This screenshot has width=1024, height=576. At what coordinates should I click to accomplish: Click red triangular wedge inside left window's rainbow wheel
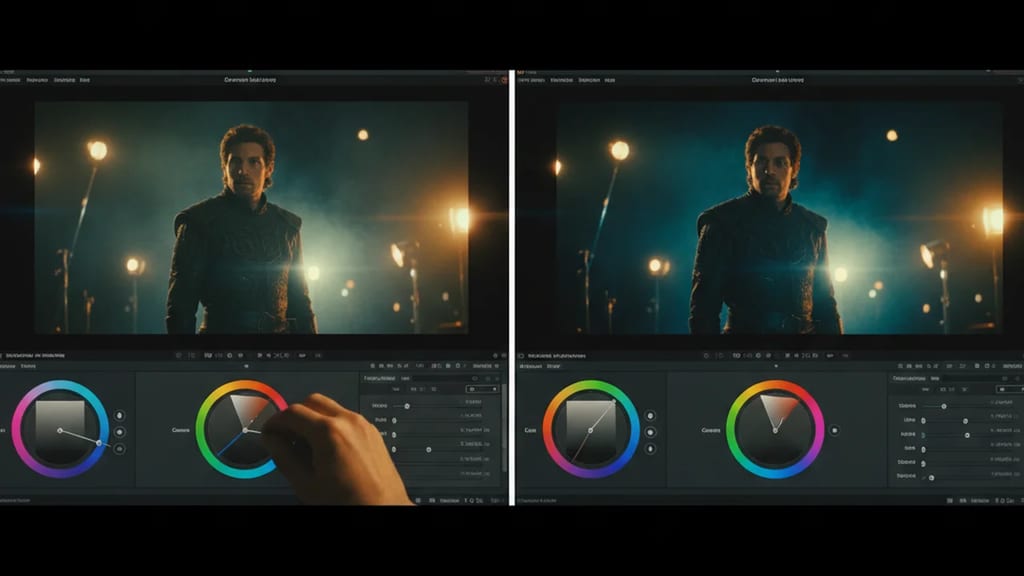(251, 410)
